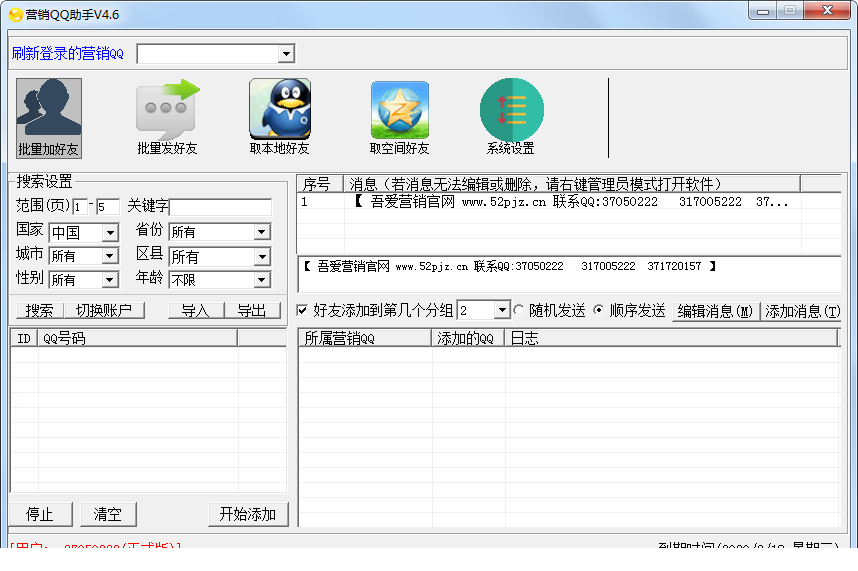
Task: Close the 营销QQ助手 window
Action: click(x=827, y=10)
